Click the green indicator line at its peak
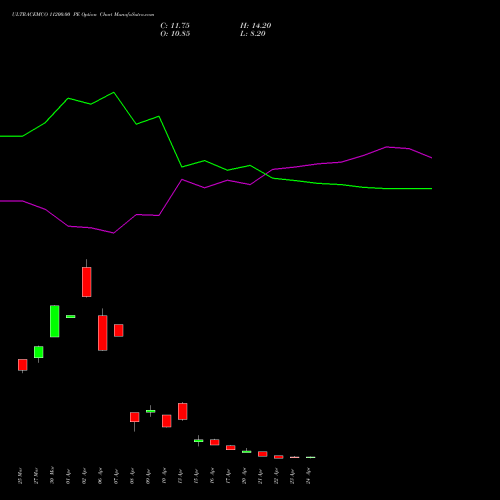Viewport: 500px width, 500px height. click(114, 92)
